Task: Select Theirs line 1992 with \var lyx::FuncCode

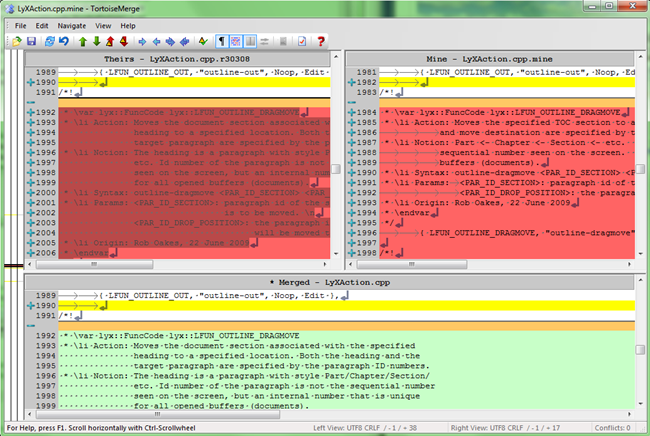Action: pos(194,112)
